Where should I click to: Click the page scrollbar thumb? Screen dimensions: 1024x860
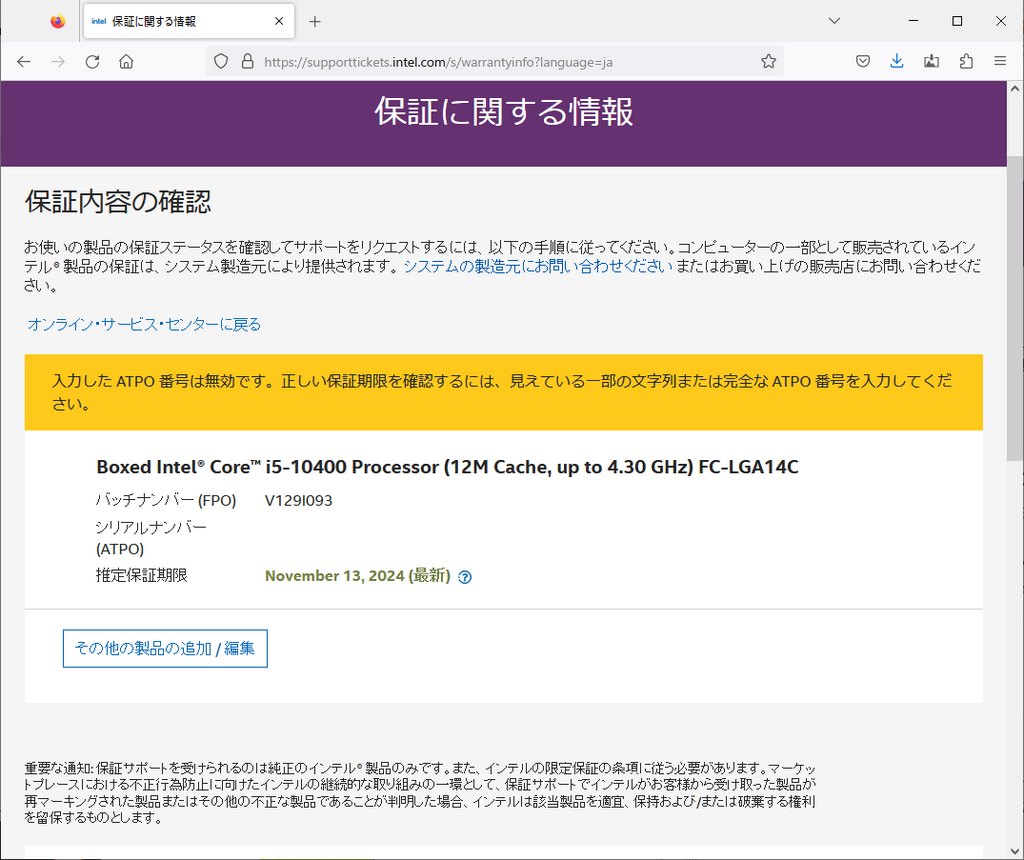coord(1015,308)
